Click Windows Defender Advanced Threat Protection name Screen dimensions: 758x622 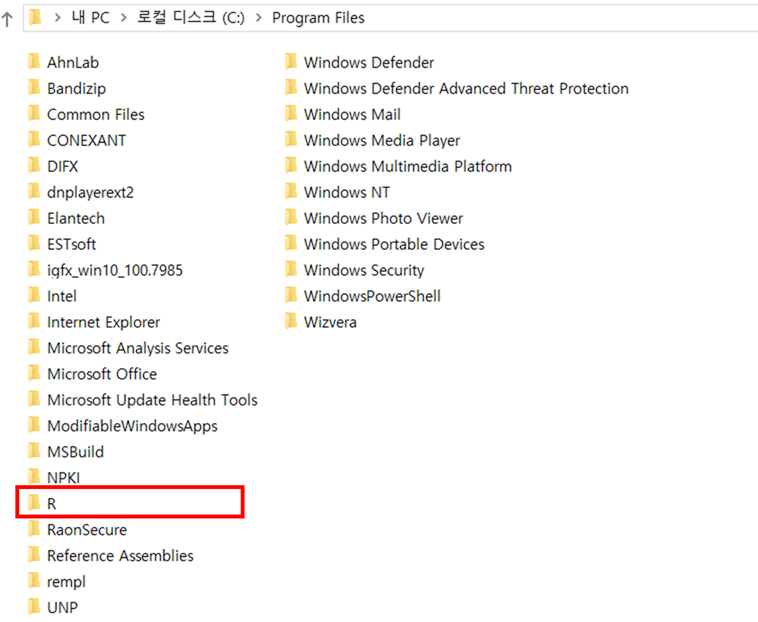pyautogui.click(x=466, y=88)
